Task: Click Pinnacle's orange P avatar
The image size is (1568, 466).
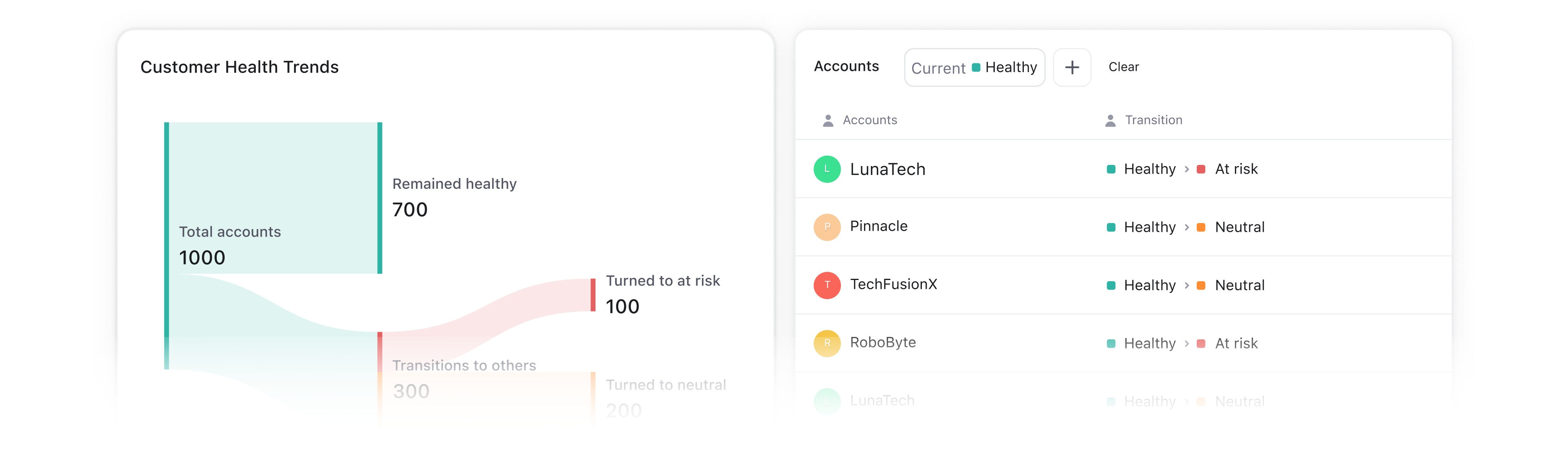Action: tap(827, 227)
